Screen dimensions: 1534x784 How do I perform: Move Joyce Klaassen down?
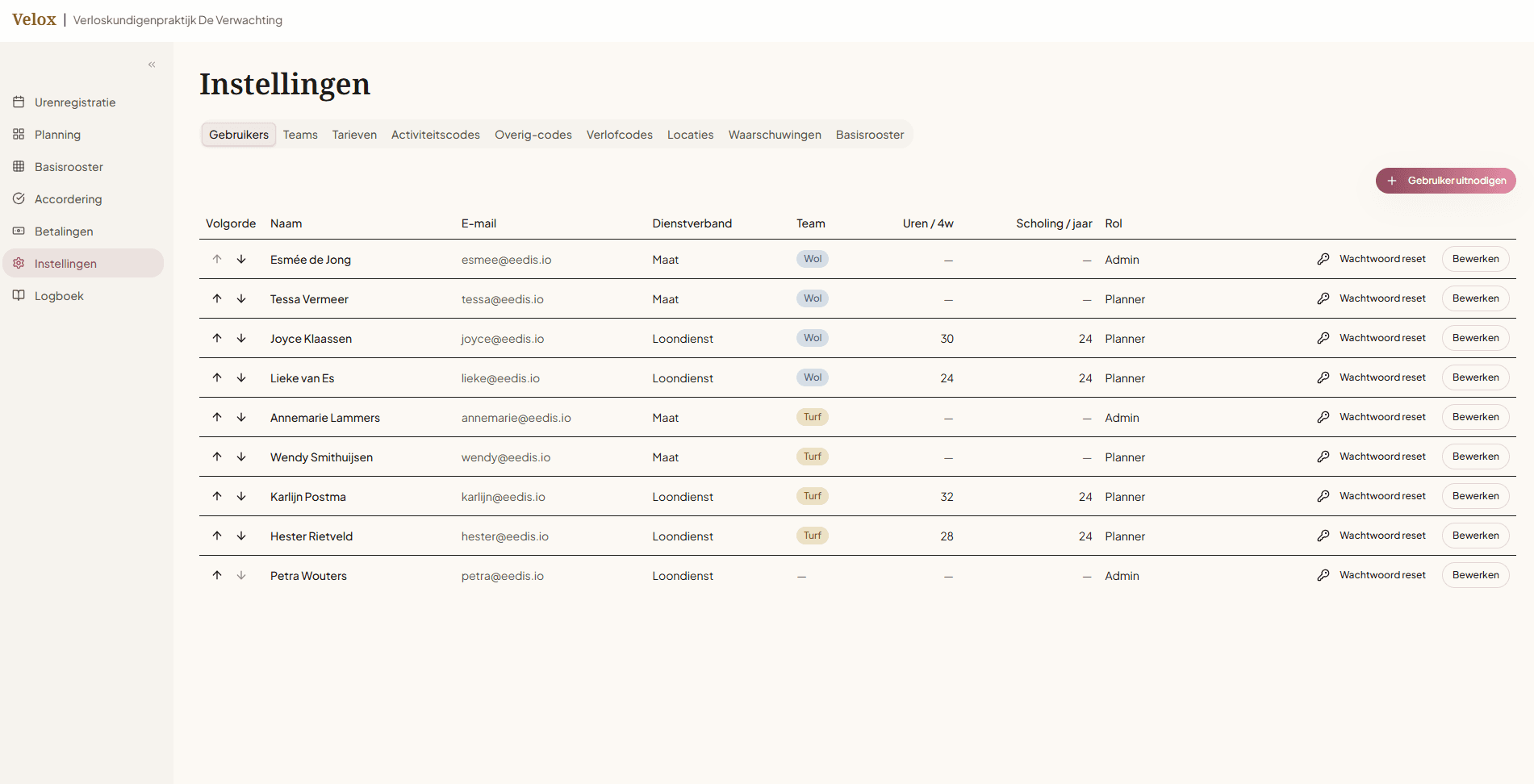pos(241,338)
